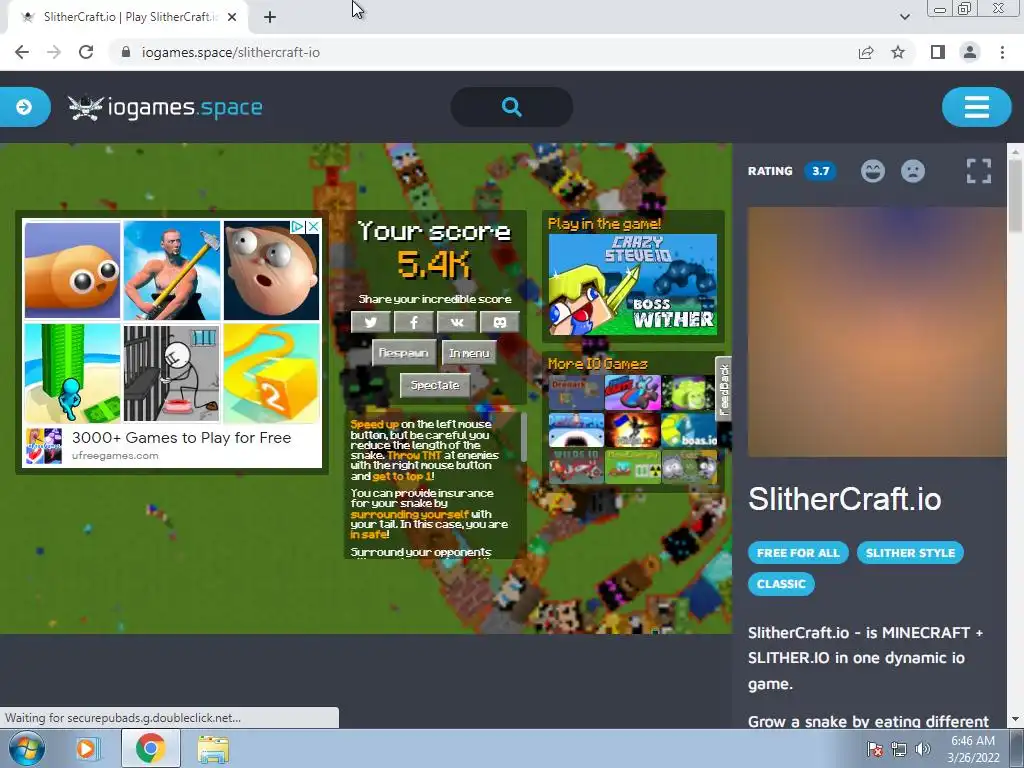Open the AdChoices info icon
The width and height of the screenshot is (1024, 768).
point(298,227)
